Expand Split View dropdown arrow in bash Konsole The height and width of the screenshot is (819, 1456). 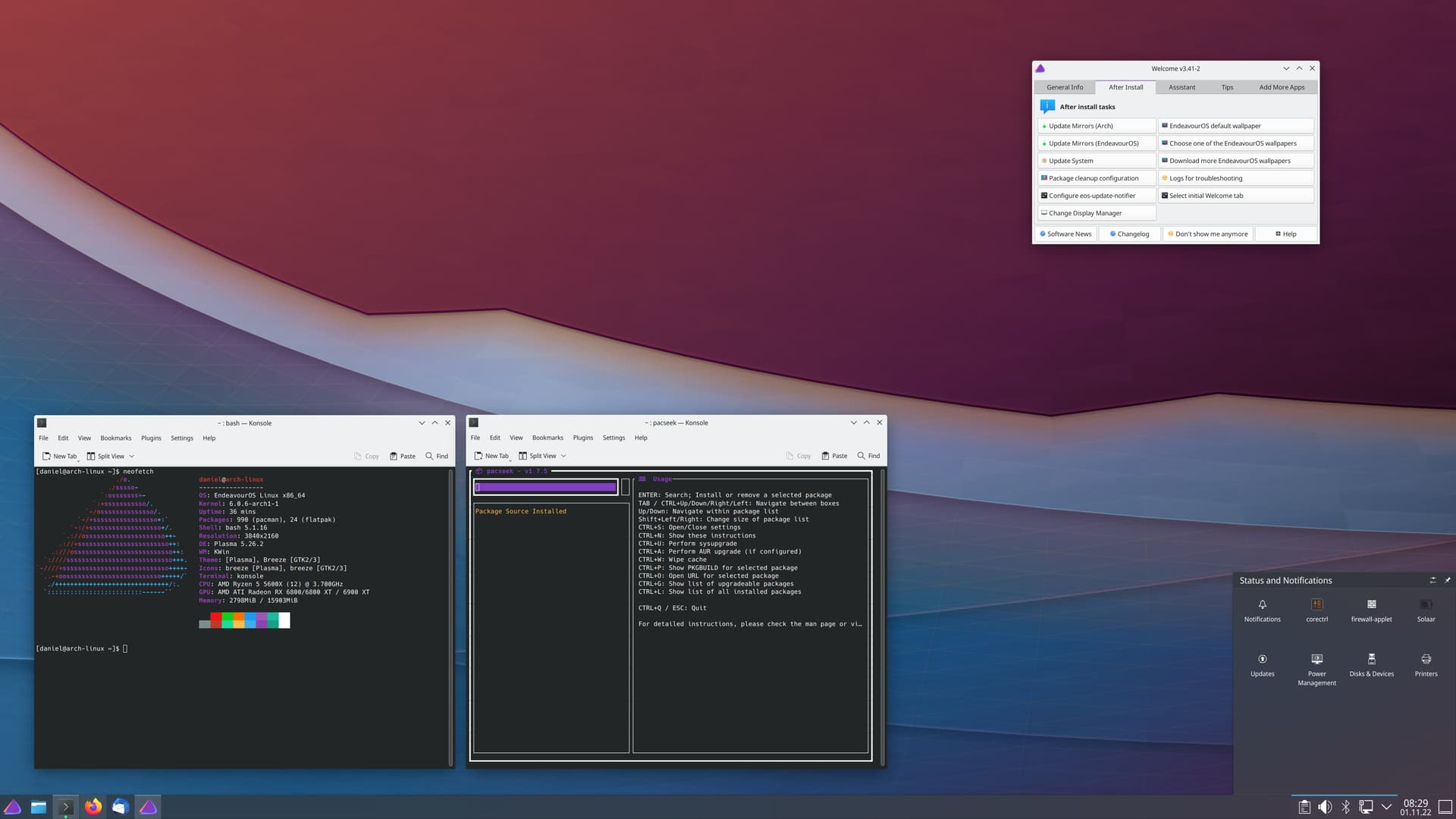132,457
